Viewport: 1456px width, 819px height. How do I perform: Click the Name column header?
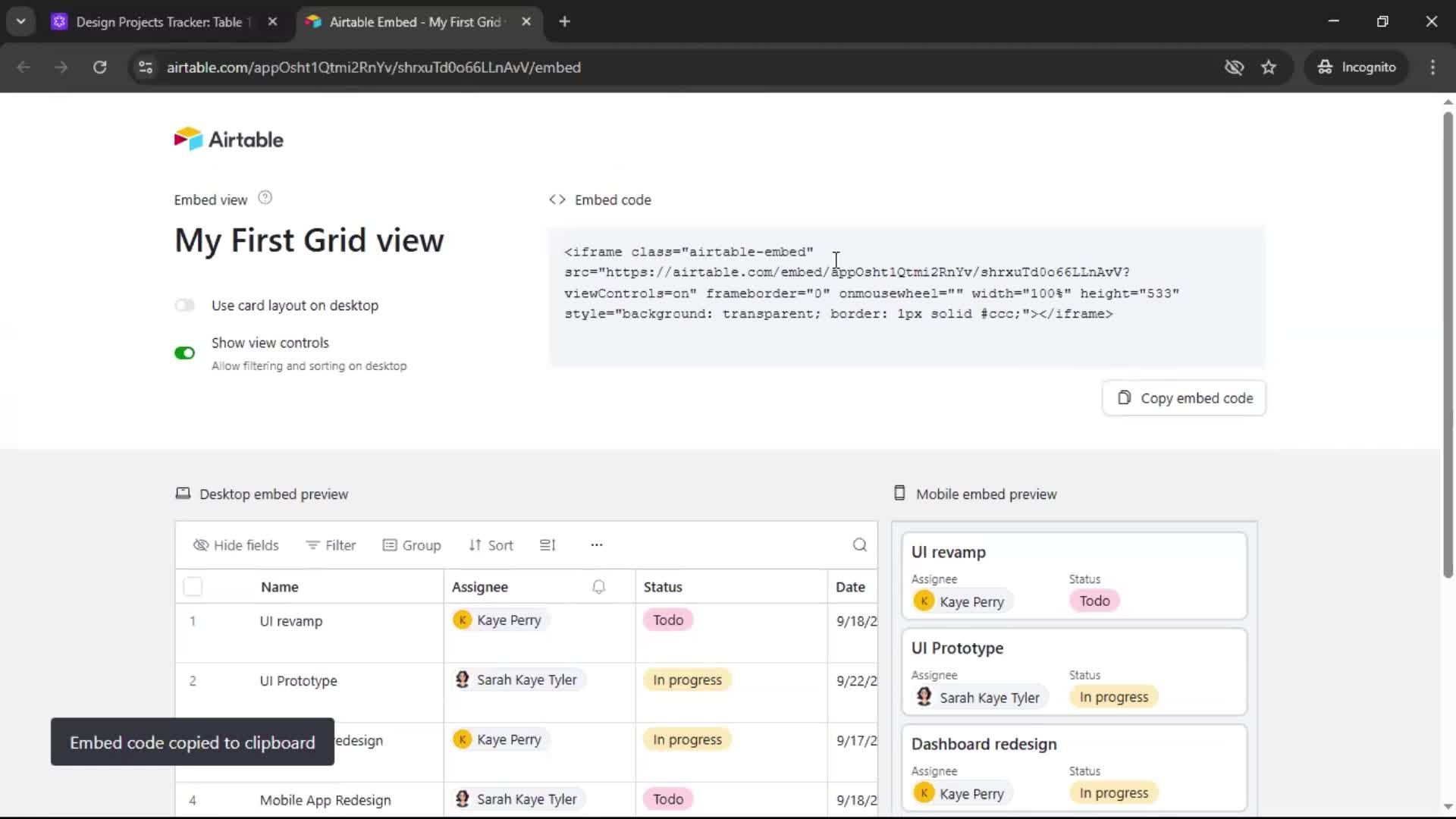pyautogui.click(x=280, y=587)
